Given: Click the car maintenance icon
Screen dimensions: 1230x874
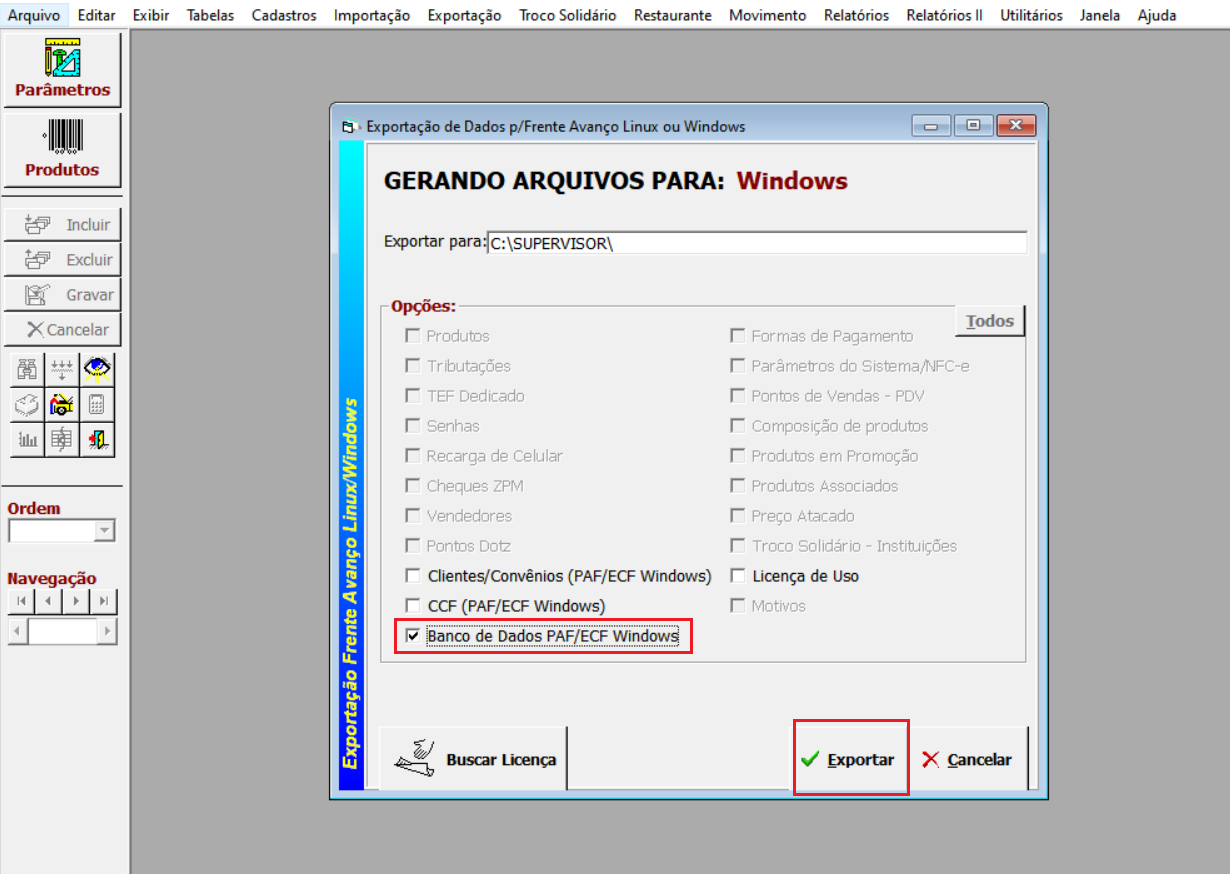Looking at the screenshot, I should click(62, 405).
